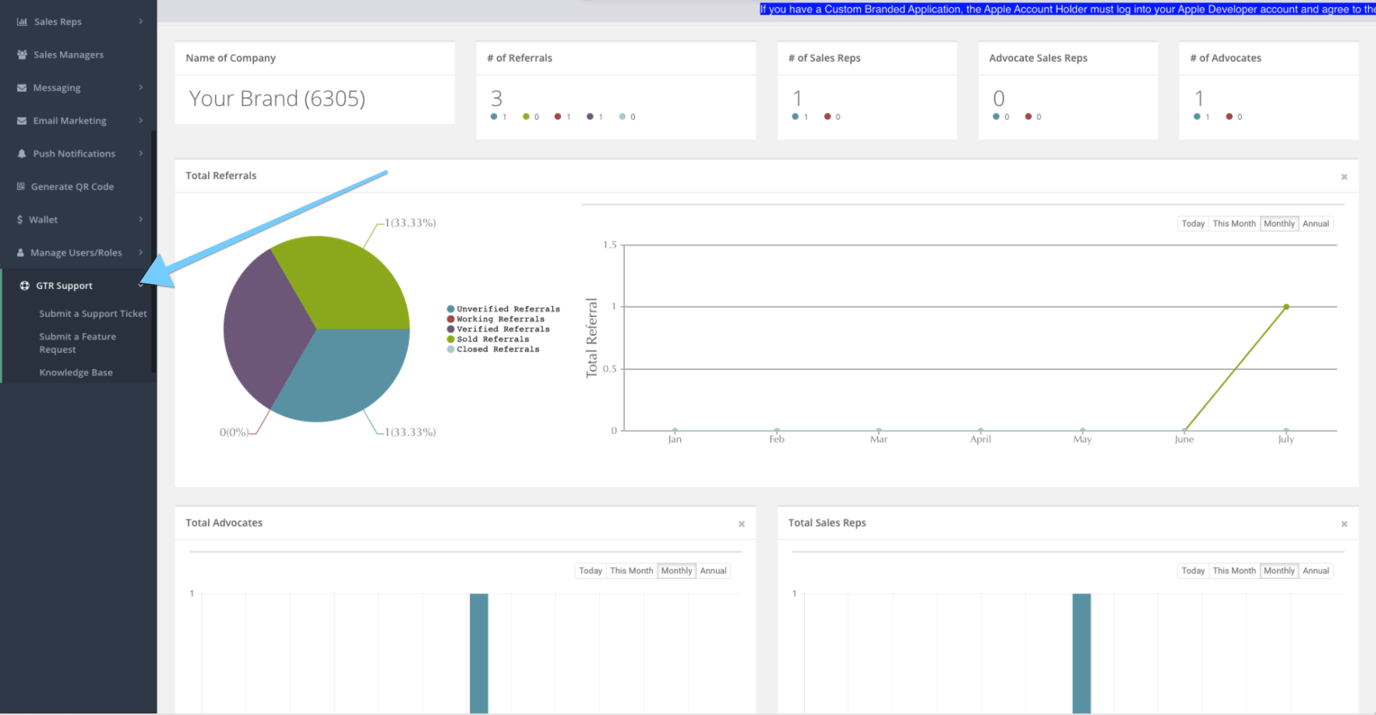Click the Messaging envelope icon
The image size is (1376, 715).
[x=22, y=88]
